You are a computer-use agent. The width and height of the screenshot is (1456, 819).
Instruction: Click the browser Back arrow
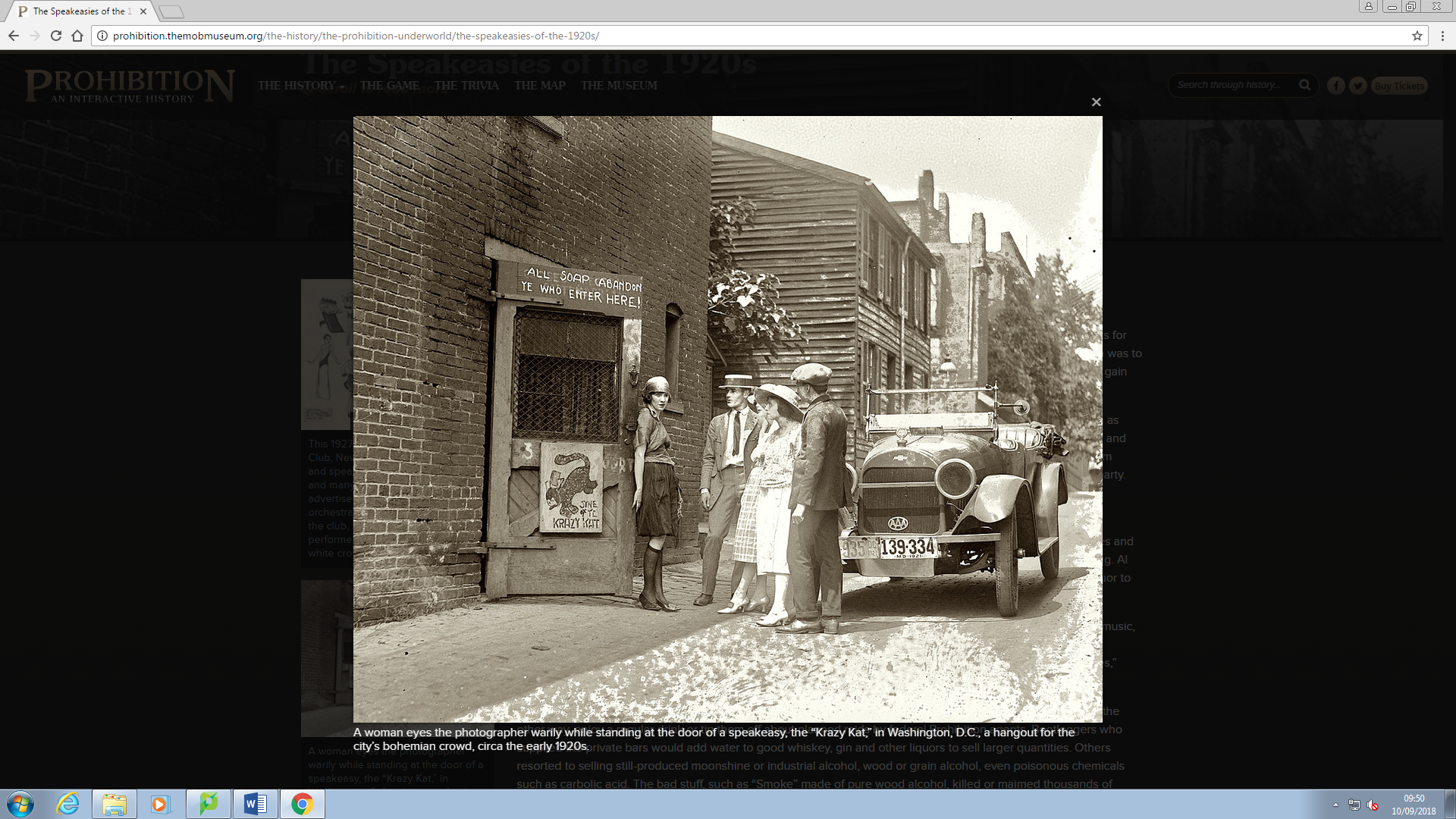14,36
